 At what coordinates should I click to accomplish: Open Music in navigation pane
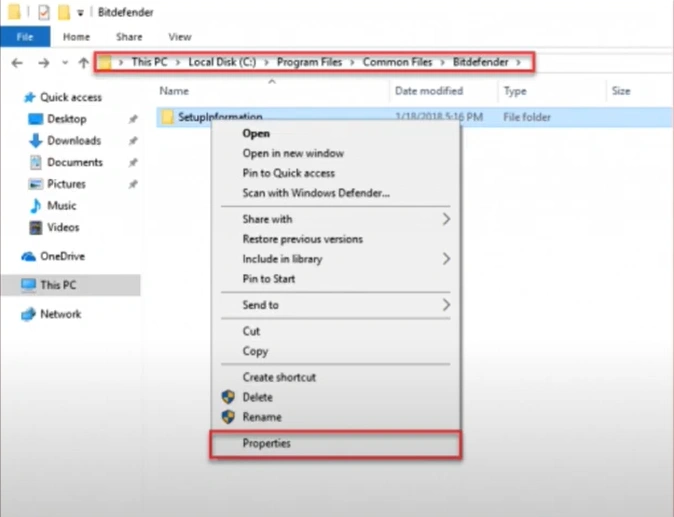coord(61,206)
